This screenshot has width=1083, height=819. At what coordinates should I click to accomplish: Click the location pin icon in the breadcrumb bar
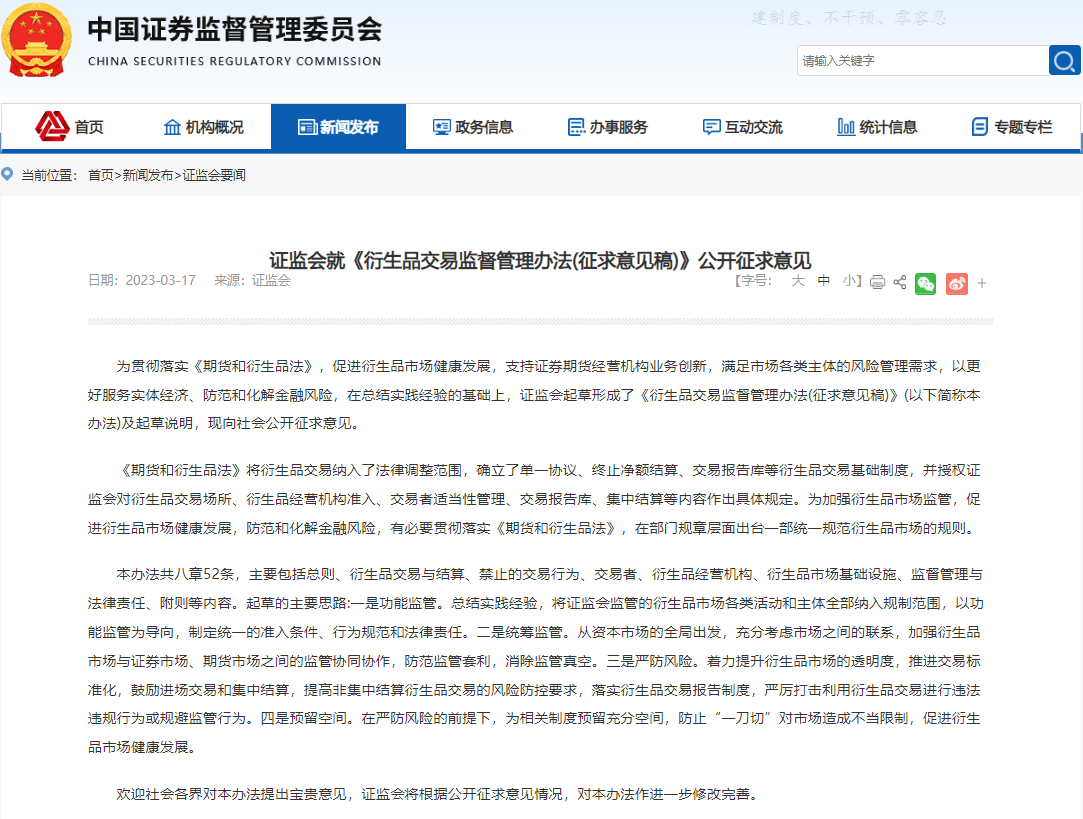8,174
